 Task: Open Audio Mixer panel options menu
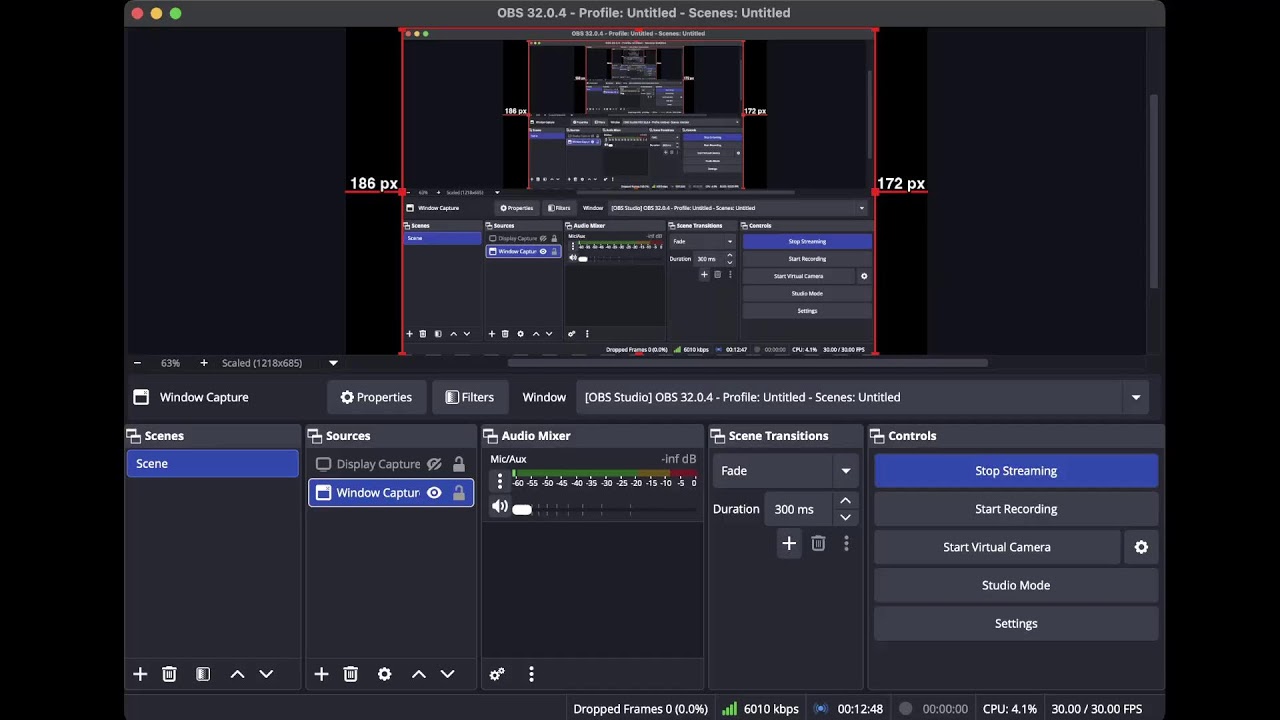531,674
